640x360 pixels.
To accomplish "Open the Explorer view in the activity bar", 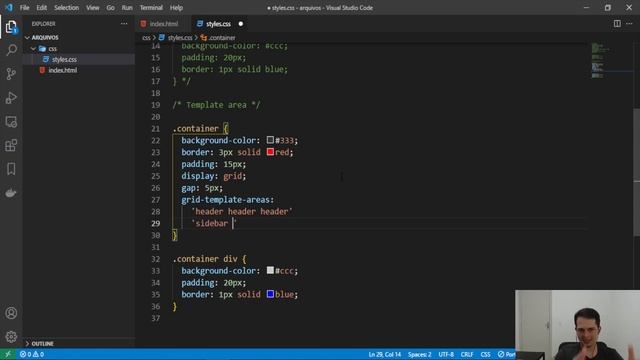I will pos(11,27).
